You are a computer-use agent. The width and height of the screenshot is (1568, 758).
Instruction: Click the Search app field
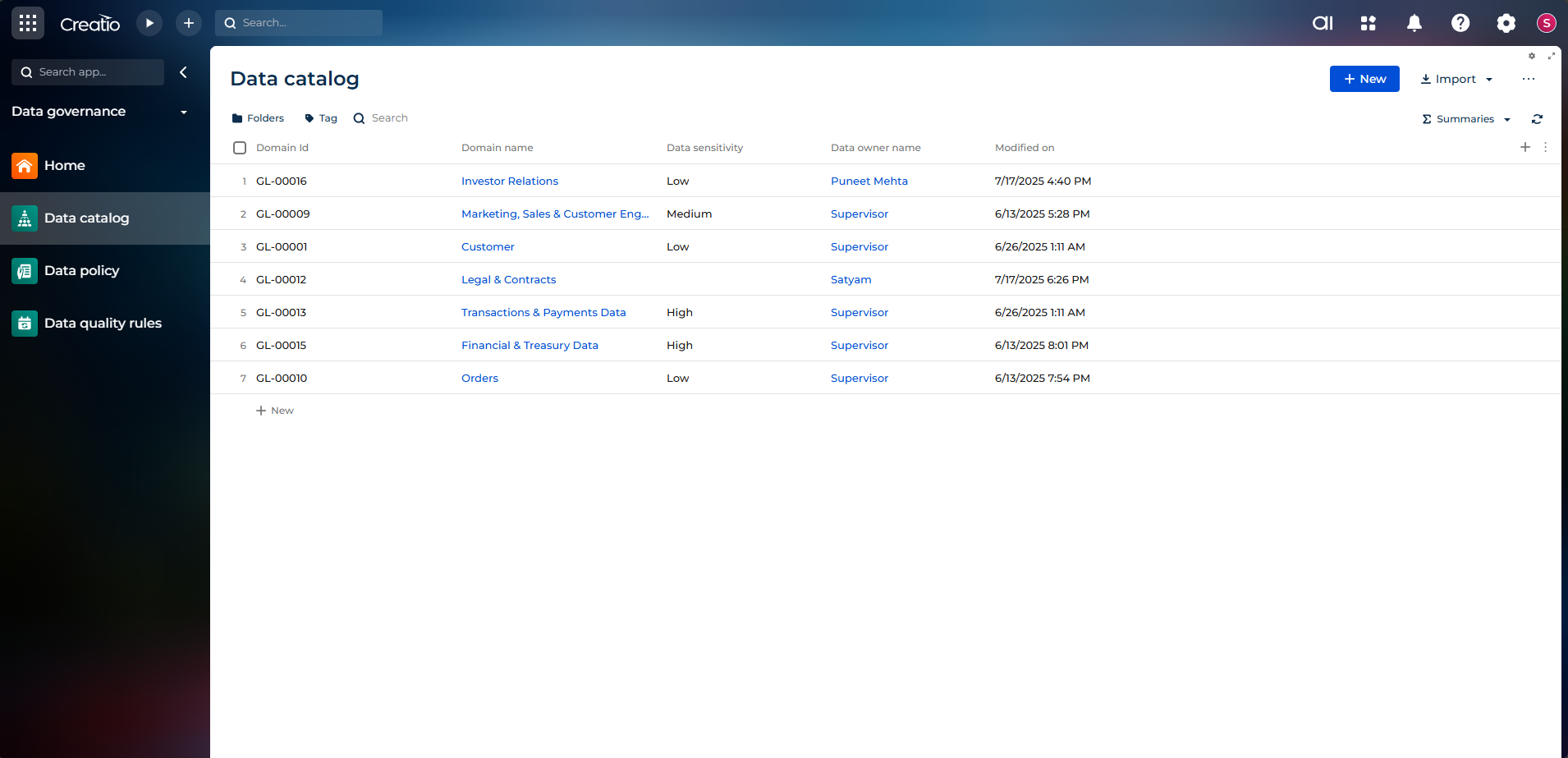tap(88, 72)
